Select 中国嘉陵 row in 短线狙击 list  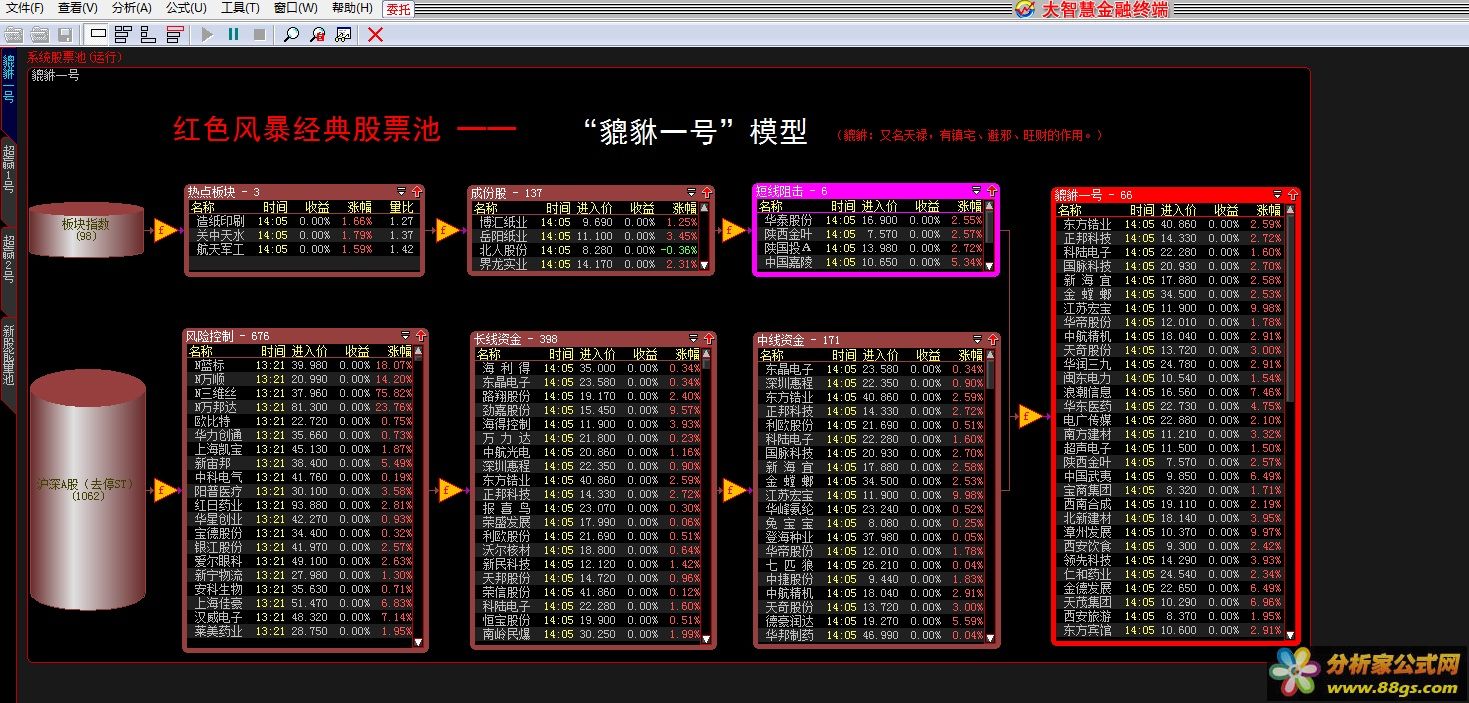click(x=872, y=262)
